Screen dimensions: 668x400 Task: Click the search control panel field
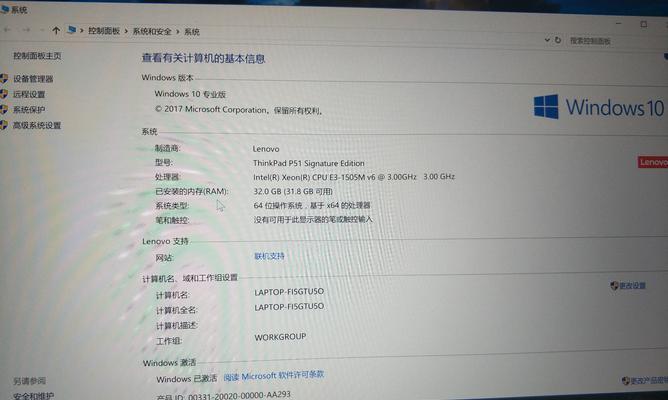[616, 41]
